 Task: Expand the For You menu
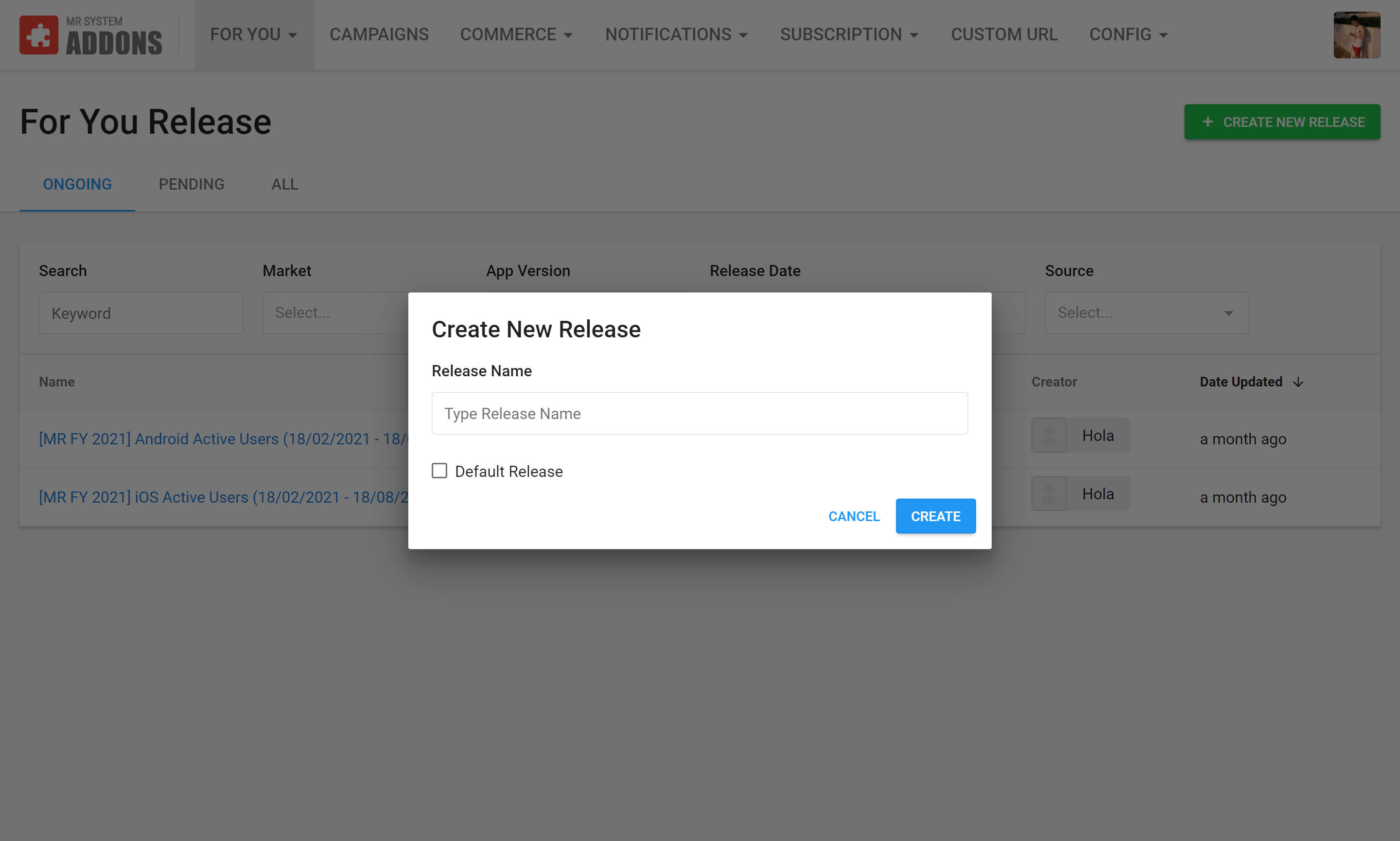(x=253, y=35)
